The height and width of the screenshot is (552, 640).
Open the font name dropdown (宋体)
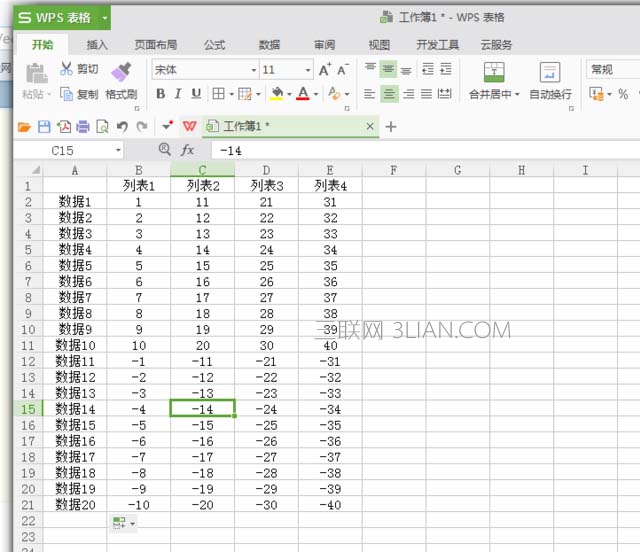click(253, 70)
